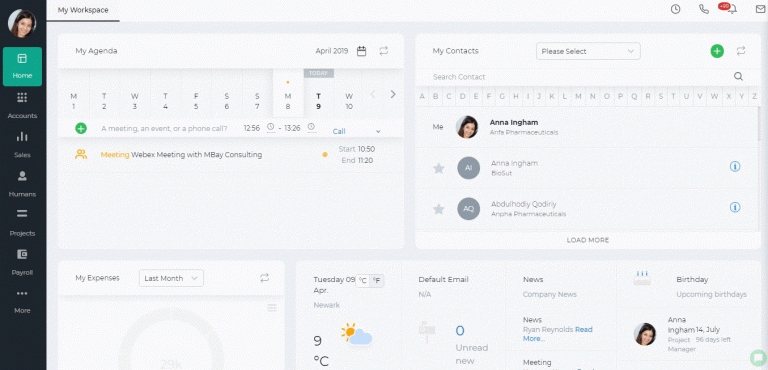Switch temperature unit to °F
Screen dimensions: 768x370
tap(377, 281)
